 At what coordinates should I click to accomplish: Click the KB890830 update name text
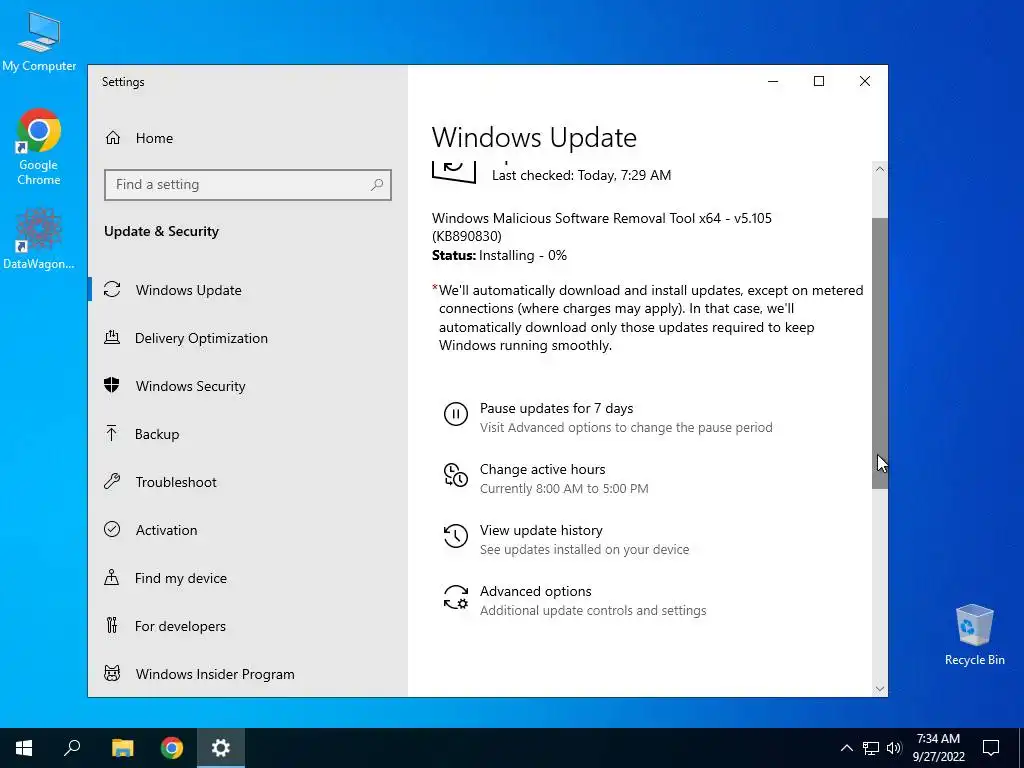(x=601, y=227)
